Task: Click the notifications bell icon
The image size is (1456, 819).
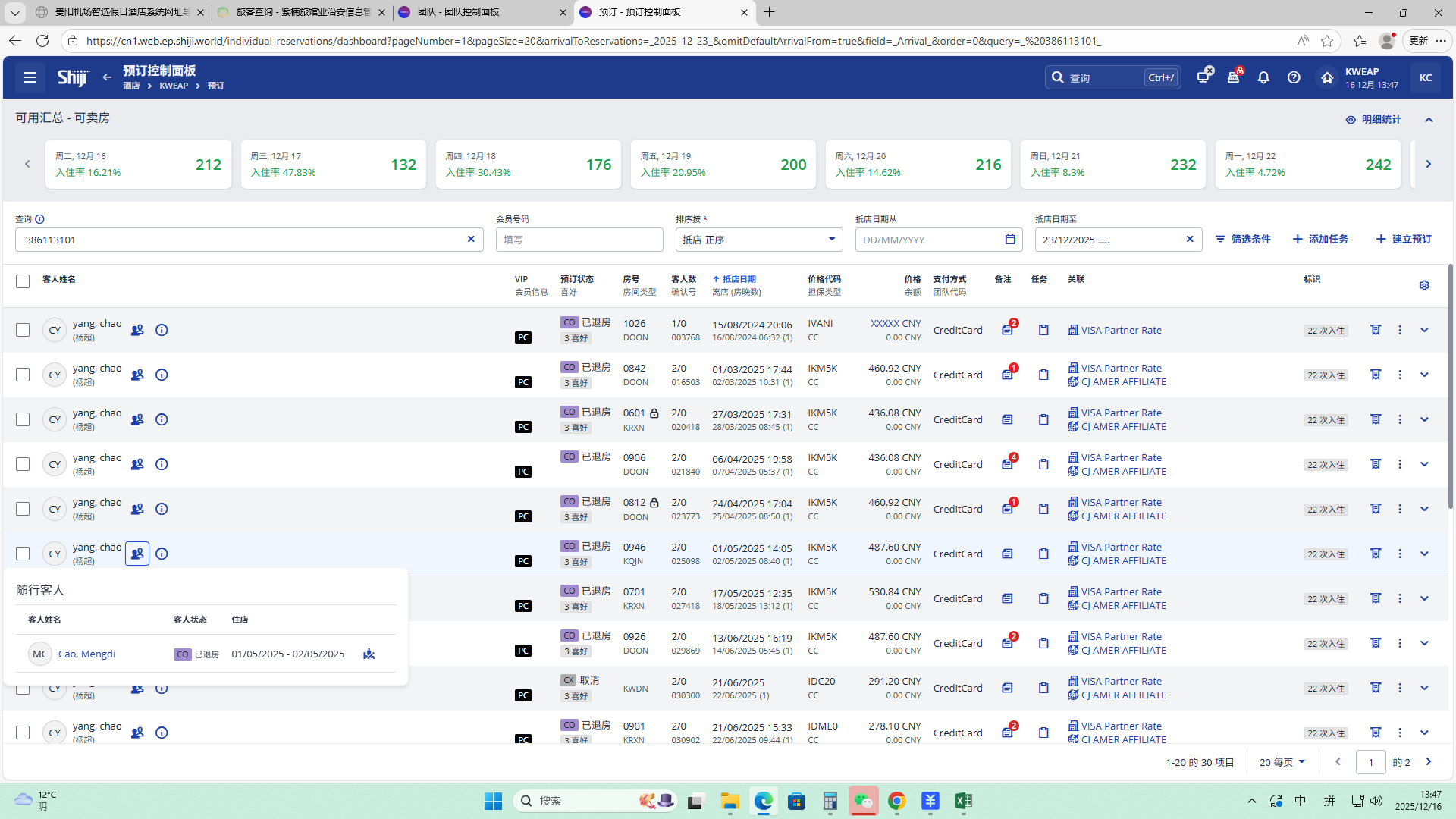Action: click(x=1263, y=77)
